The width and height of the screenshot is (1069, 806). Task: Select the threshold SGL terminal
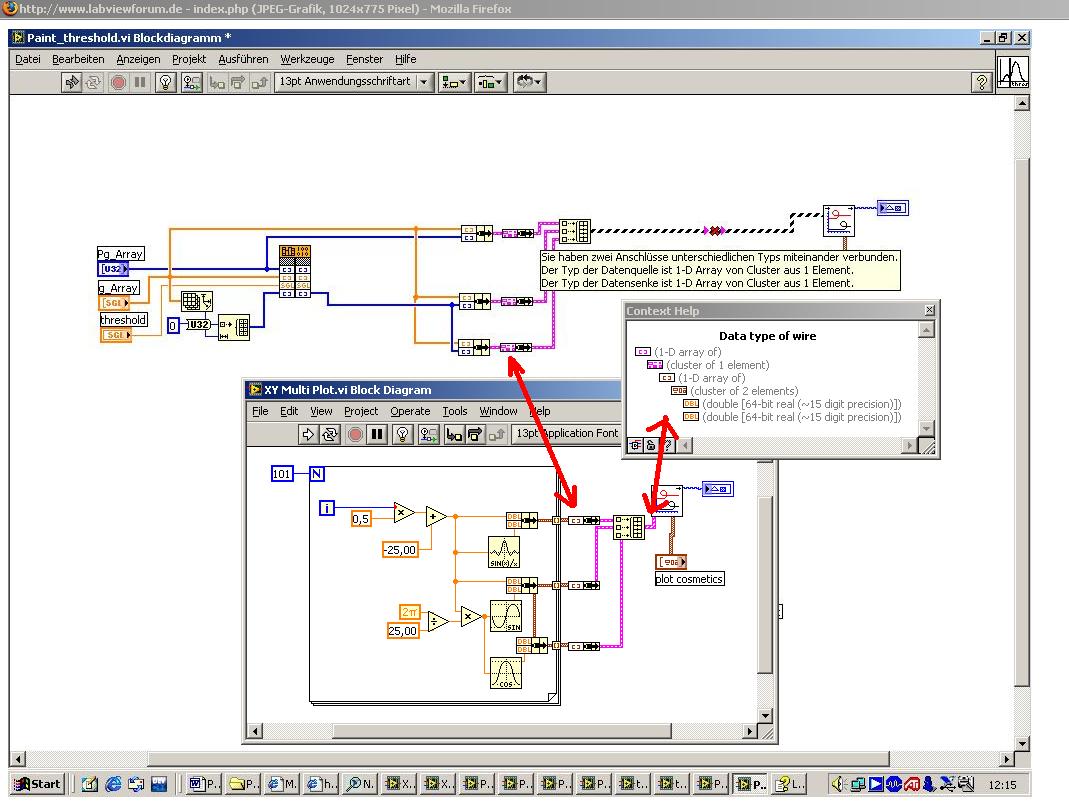point(115,335)
